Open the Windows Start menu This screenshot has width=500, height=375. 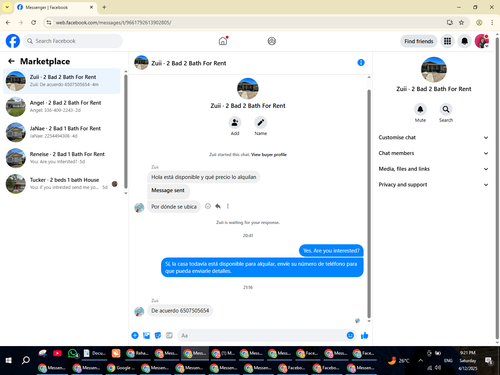pyautogui.click(x=9, y=360)
